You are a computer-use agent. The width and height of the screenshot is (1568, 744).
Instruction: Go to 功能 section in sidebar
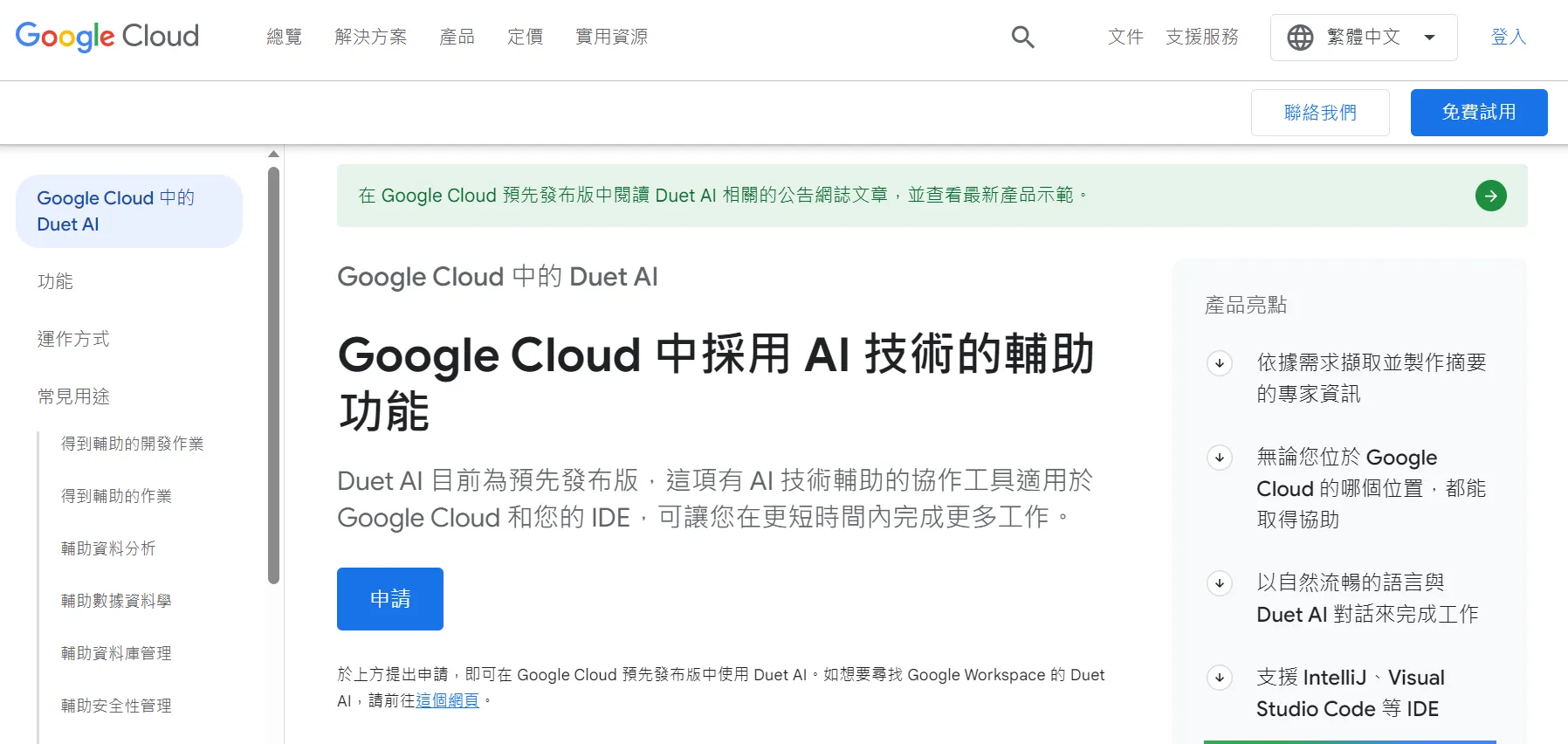tap(55, 281)
